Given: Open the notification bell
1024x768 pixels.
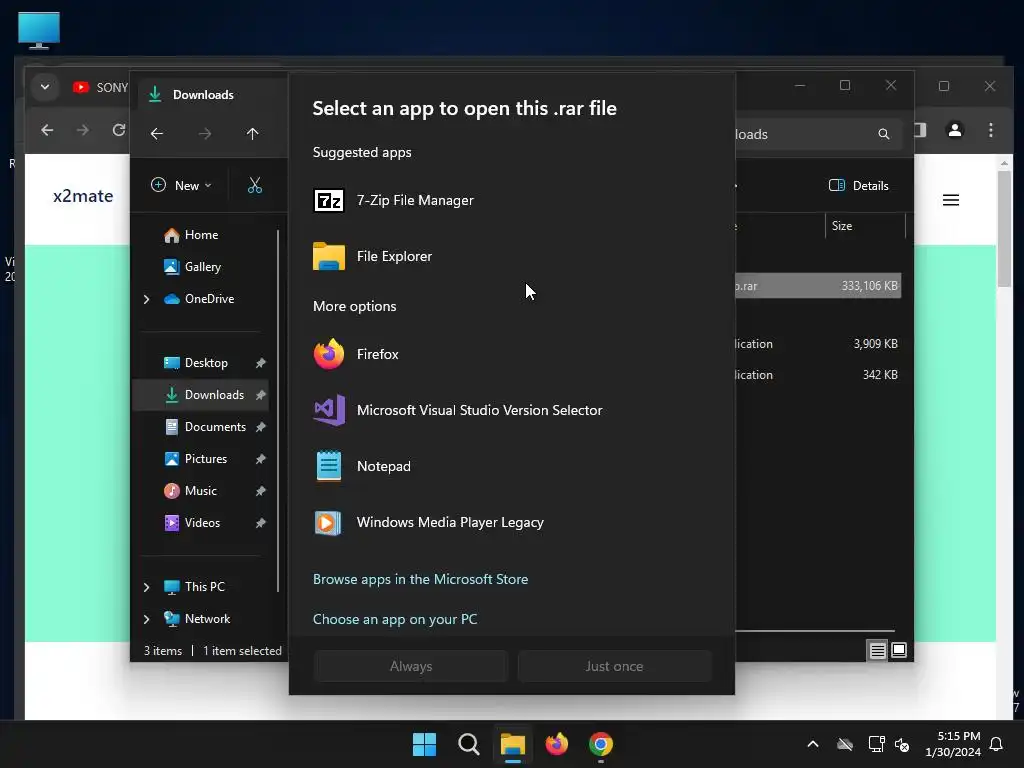Looking at the screenshot, I should click(x=997, y=744).
